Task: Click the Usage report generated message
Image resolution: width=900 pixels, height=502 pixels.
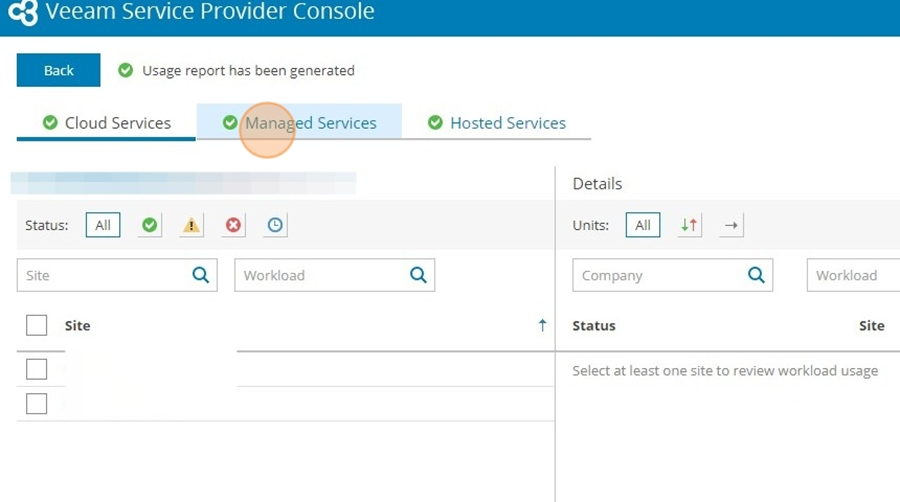Action: (x=248, y=71)
